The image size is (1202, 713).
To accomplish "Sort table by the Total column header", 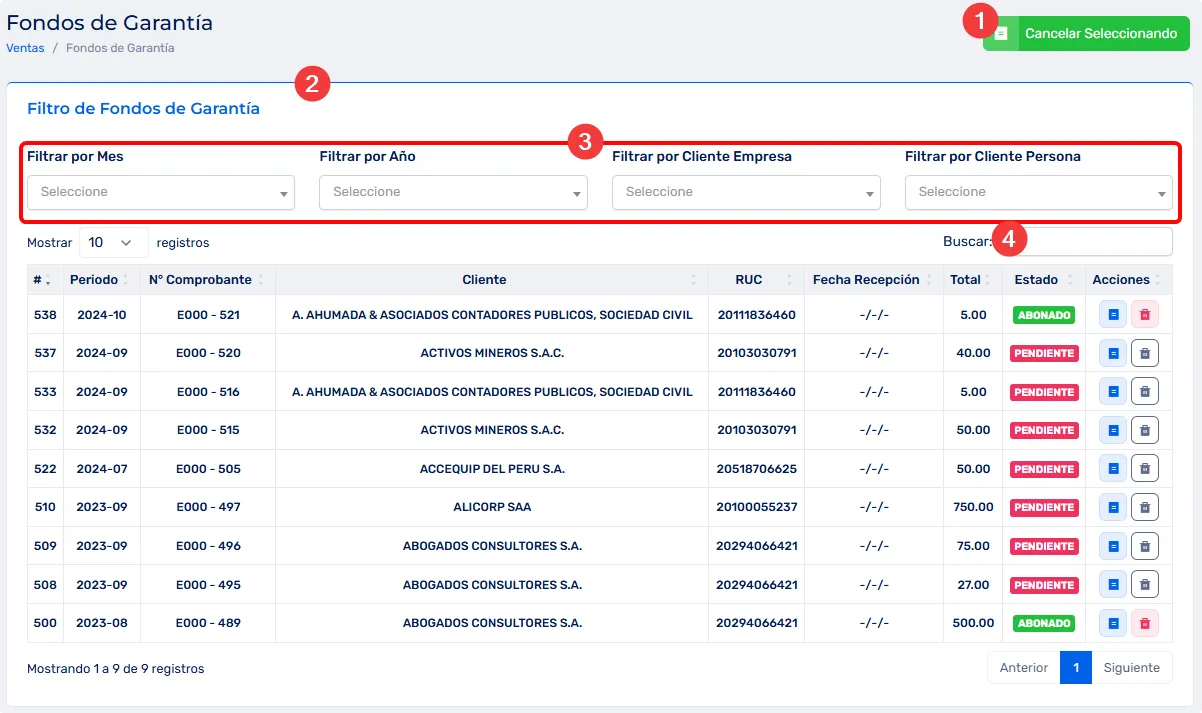I will (965, 280).
